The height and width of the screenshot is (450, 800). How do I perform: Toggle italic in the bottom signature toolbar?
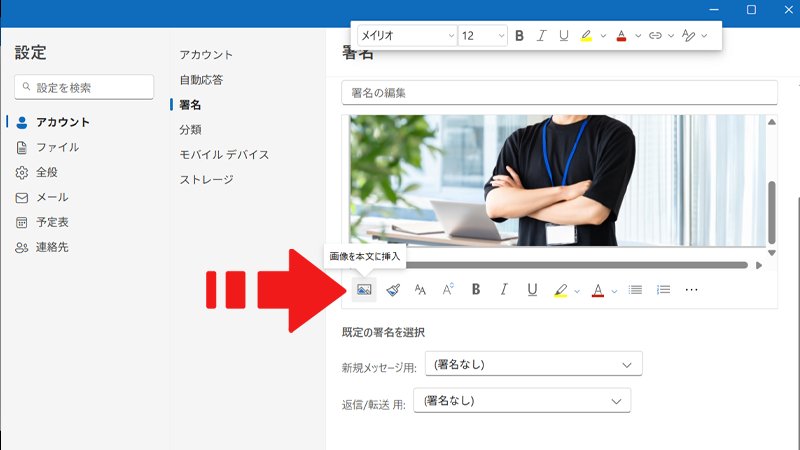point(504,290)
